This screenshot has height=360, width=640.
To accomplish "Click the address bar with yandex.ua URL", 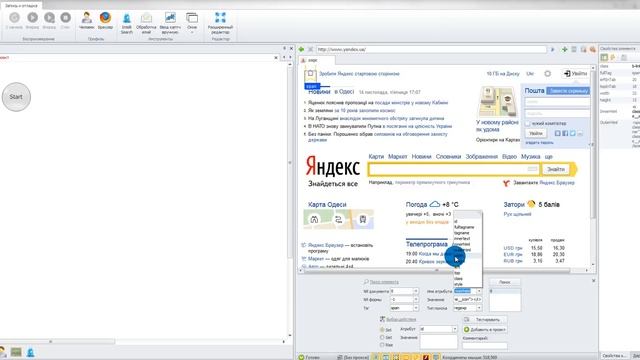I will pyautogui.click(x=431, y=49).
